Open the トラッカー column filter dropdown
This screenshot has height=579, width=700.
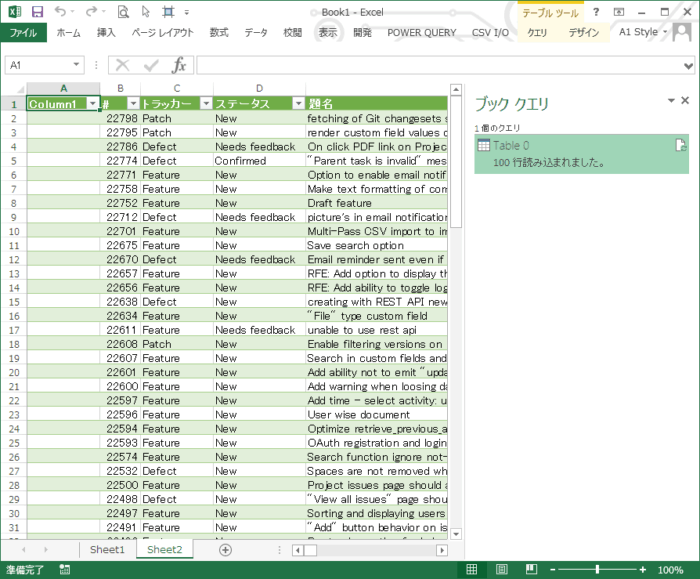point(206,104)
